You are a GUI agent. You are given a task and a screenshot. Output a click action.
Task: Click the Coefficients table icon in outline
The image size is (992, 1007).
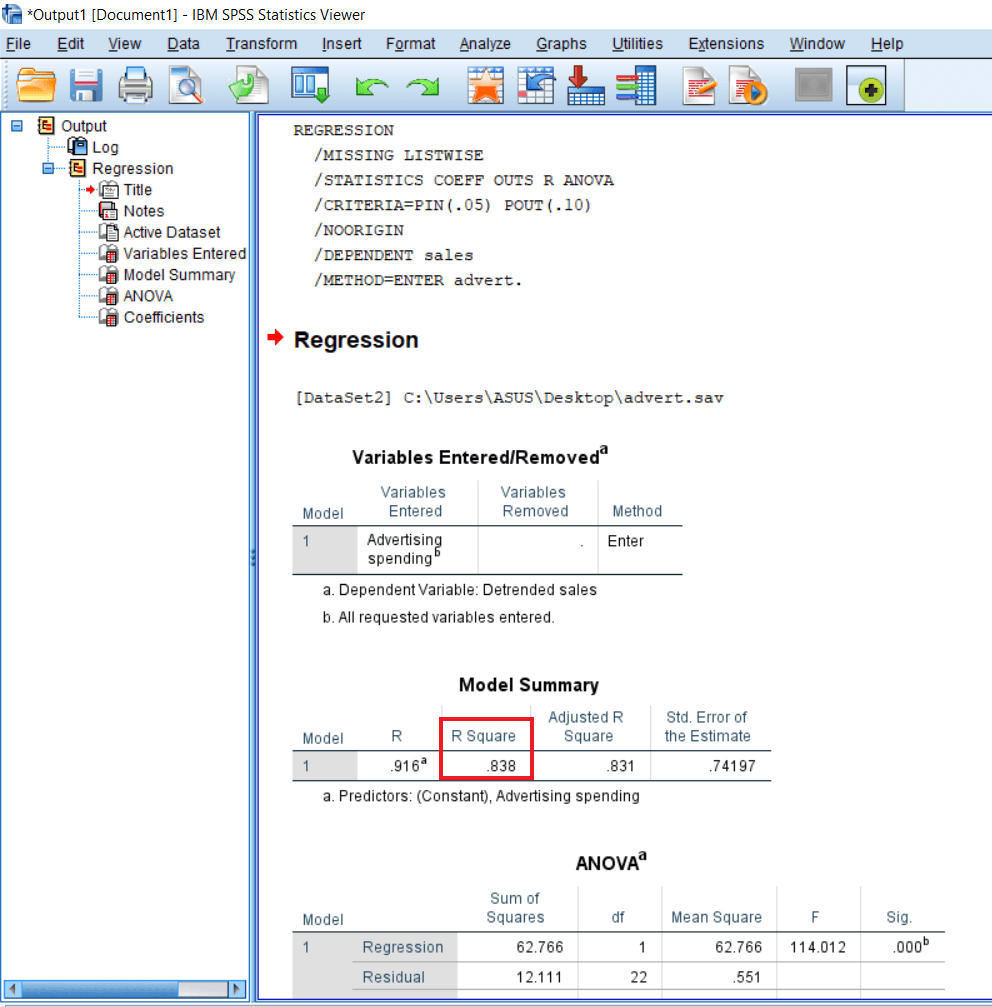coord(109,317)
